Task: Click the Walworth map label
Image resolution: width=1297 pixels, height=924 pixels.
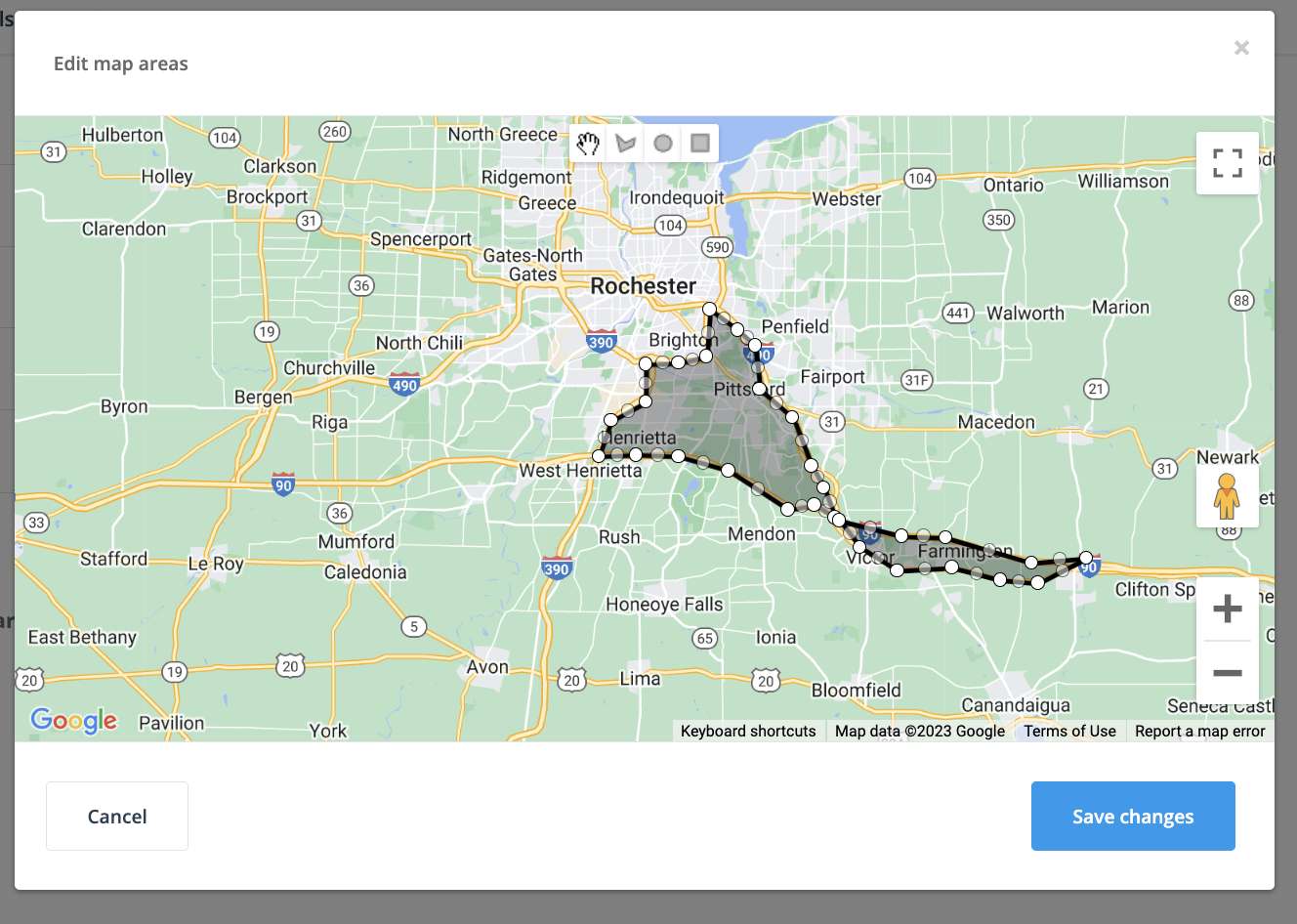Action: coord(1025,314)
